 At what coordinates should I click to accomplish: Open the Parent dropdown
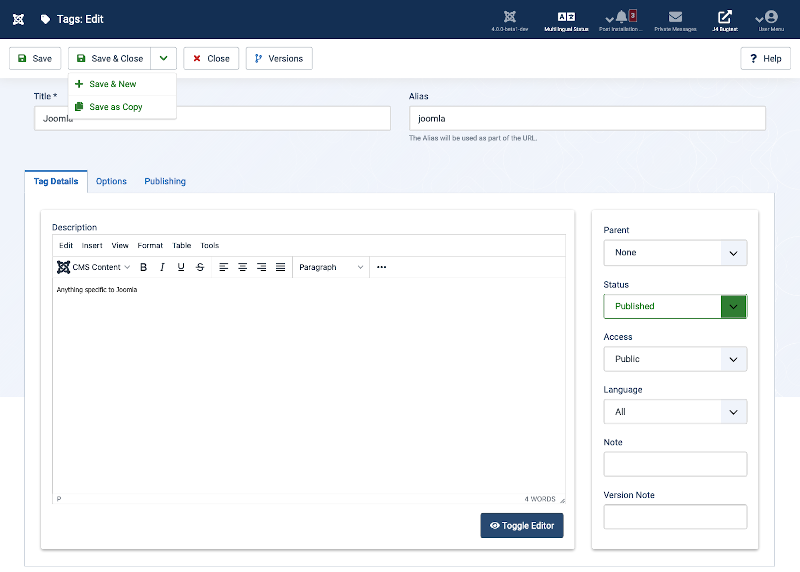pos(675,253)
